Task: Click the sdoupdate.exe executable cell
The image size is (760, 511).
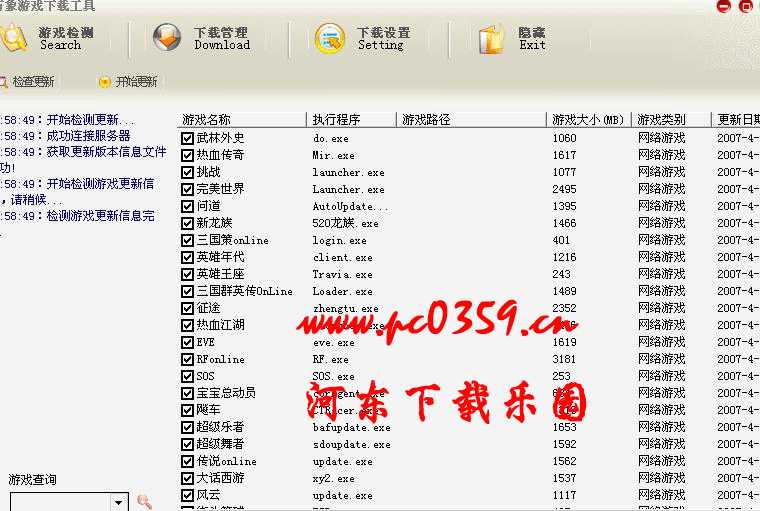Action: pyautogui.click(x=352, y=445)
